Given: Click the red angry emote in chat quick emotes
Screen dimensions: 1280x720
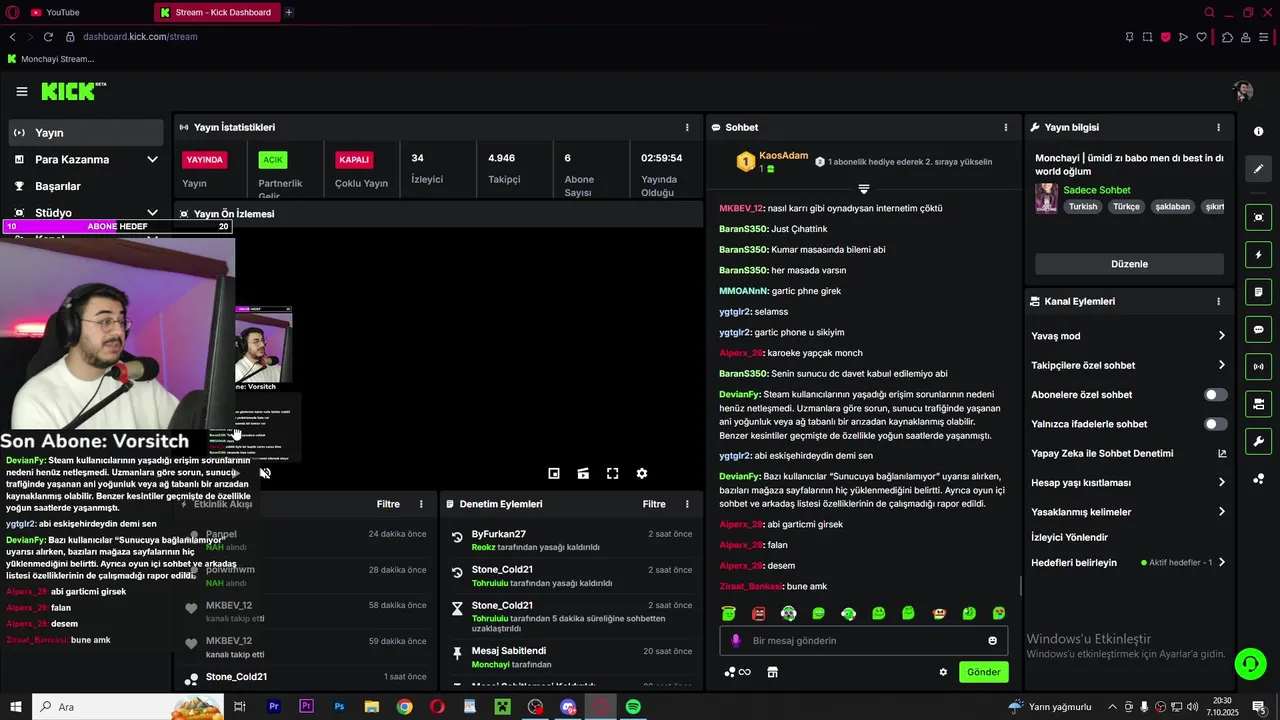Looking at the screenshot, I should coord(759,613).
